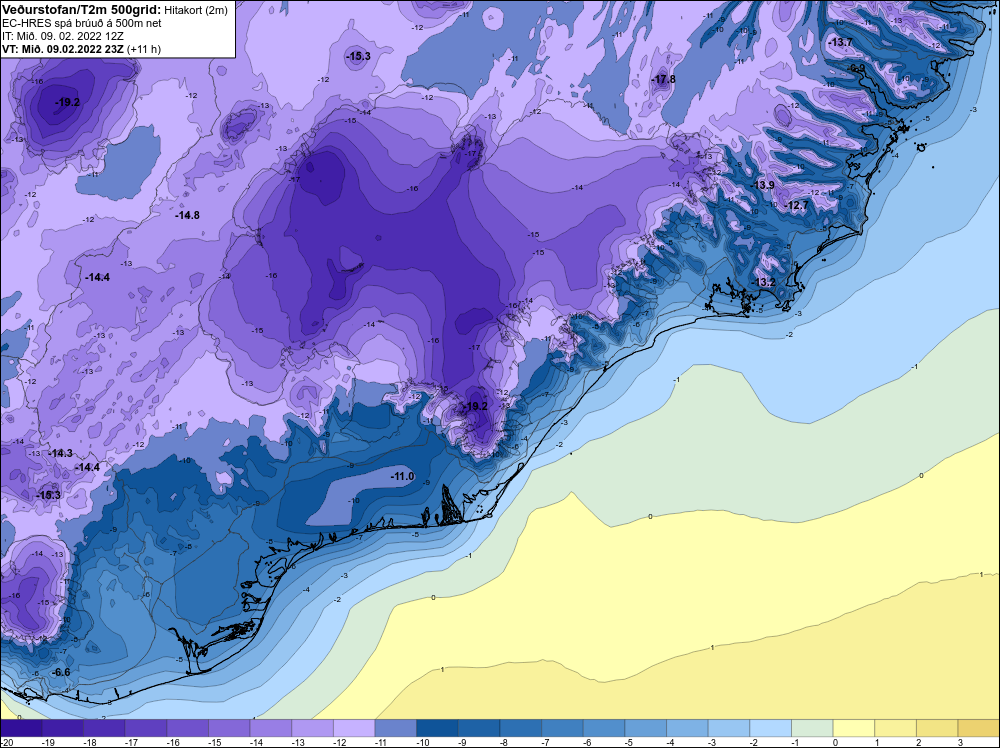Select the legend swatch starting at -20

21,728
